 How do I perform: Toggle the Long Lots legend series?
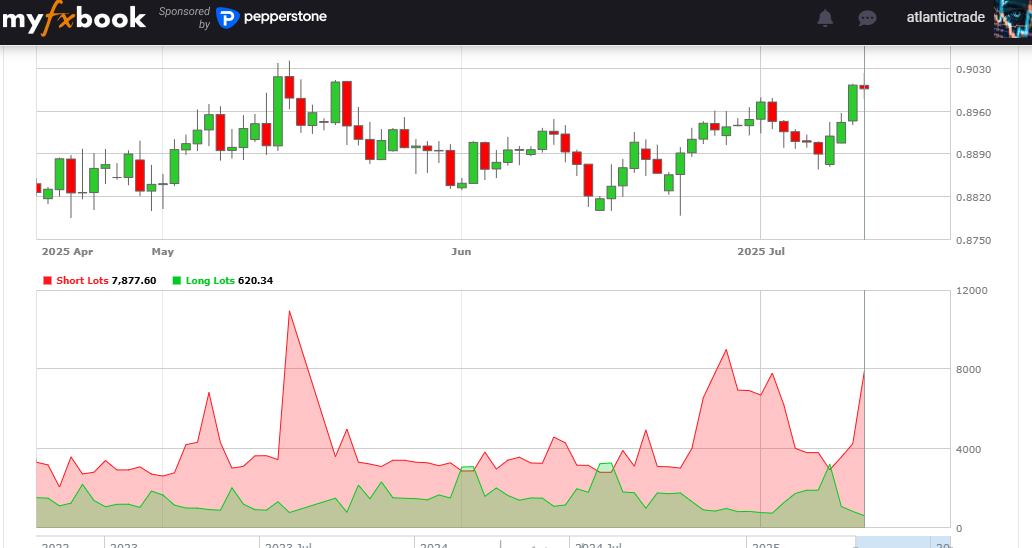click(x=222, y=280)
